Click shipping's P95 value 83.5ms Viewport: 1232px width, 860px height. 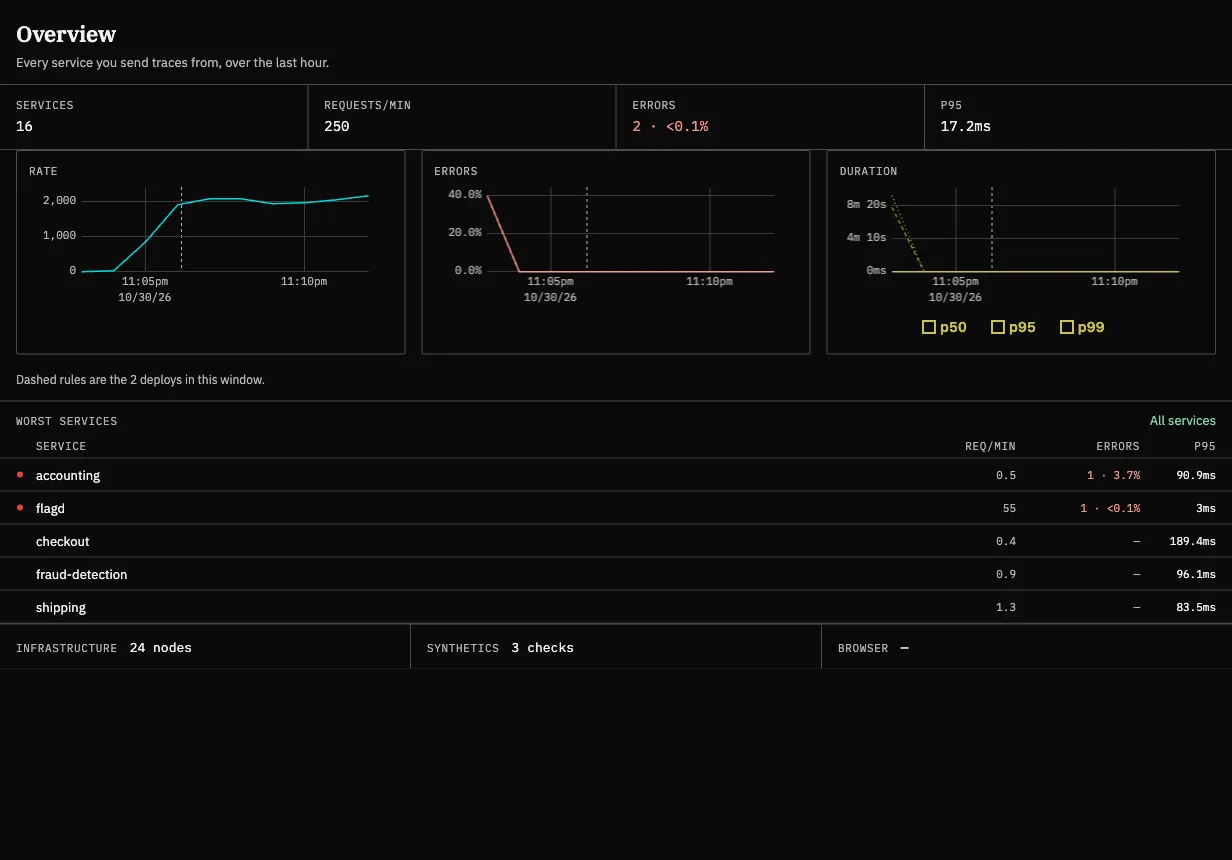1195,607
